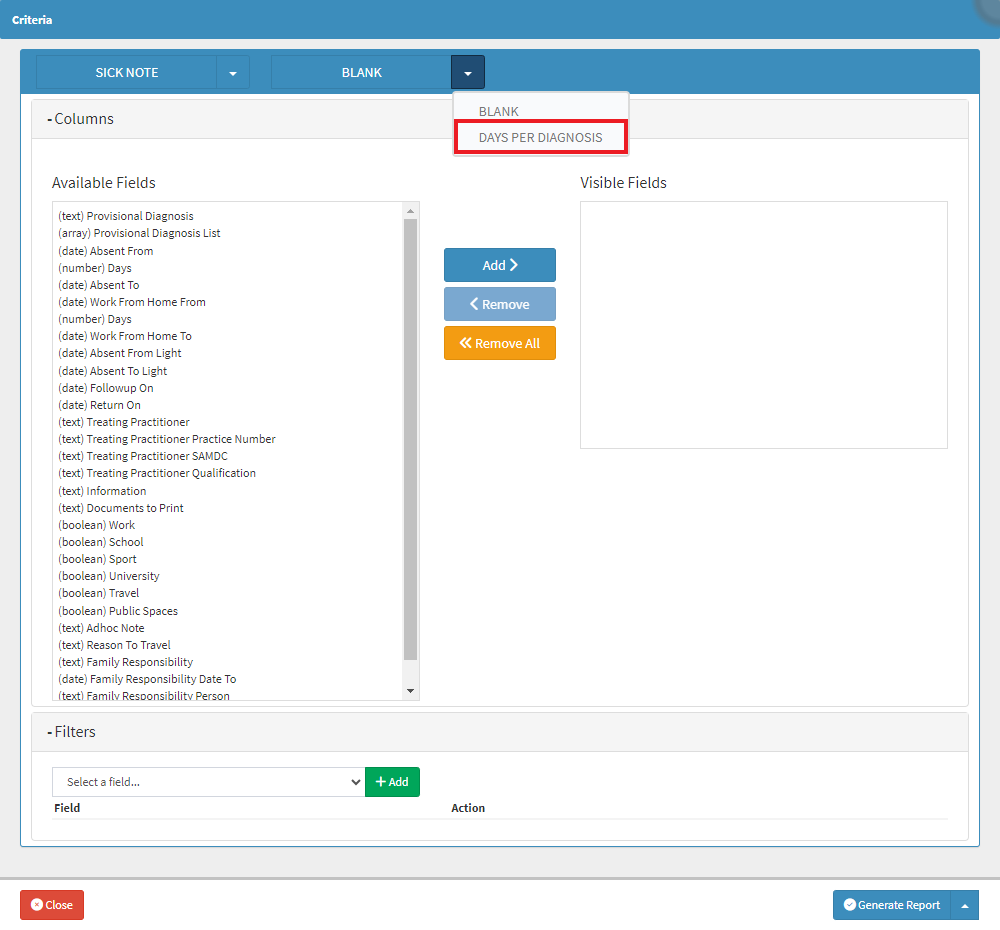Select '(boolean) University' field
The height and width of the screenshot is (930, 1000).
[109, 576]
